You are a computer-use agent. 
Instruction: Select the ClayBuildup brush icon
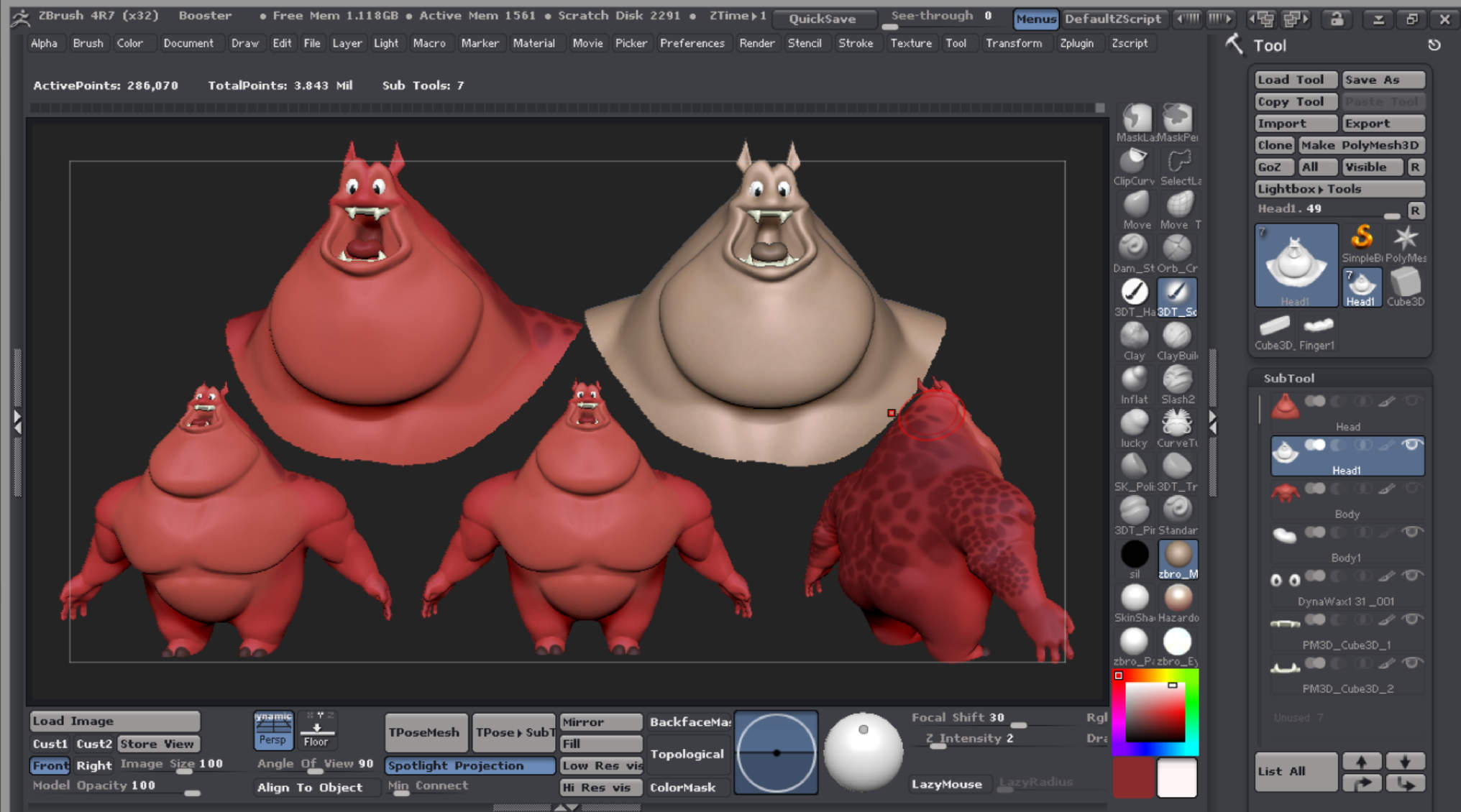pos(1177,336)
